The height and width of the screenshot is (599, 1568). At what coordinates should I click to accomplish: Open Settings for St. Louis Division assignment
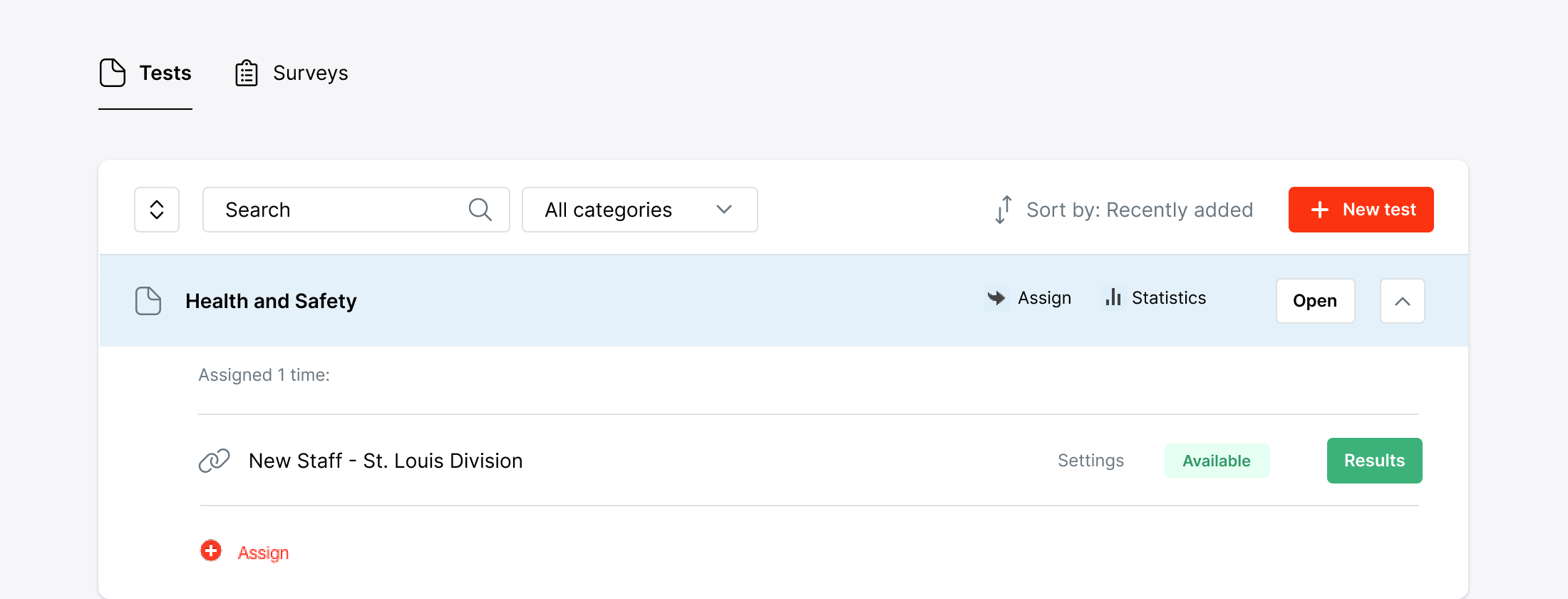click(1090, 461)
